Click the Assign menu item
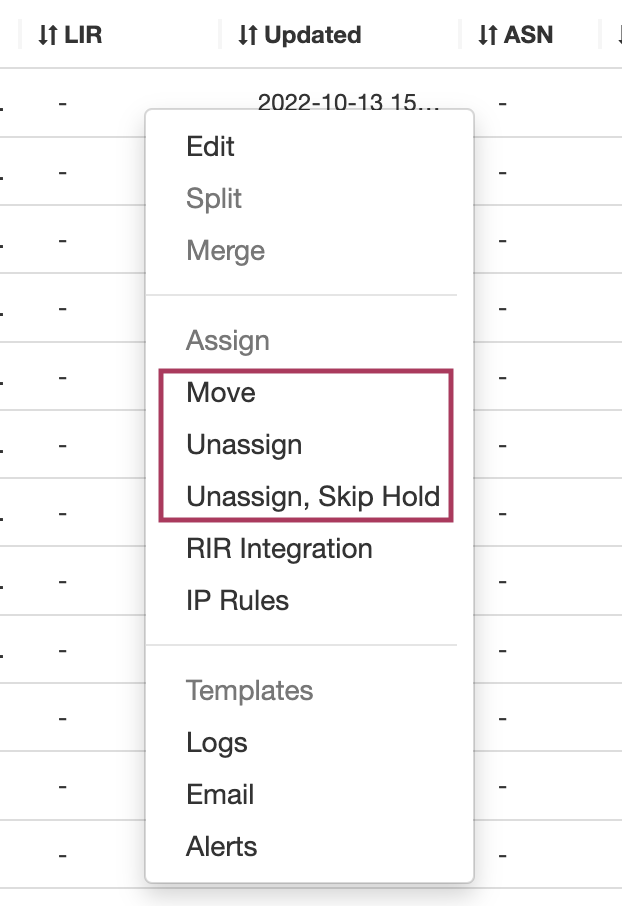 227,341
